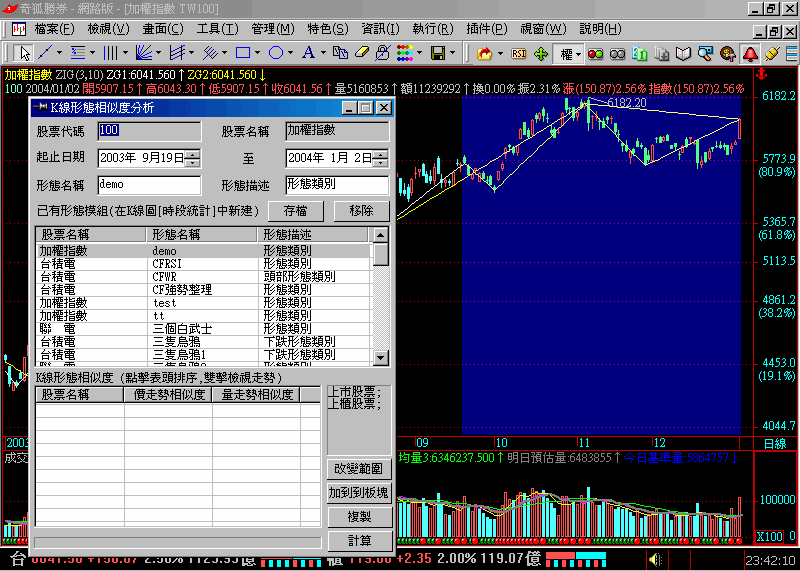
Task: Open the color palette grid
Action: tap(404, 53)
